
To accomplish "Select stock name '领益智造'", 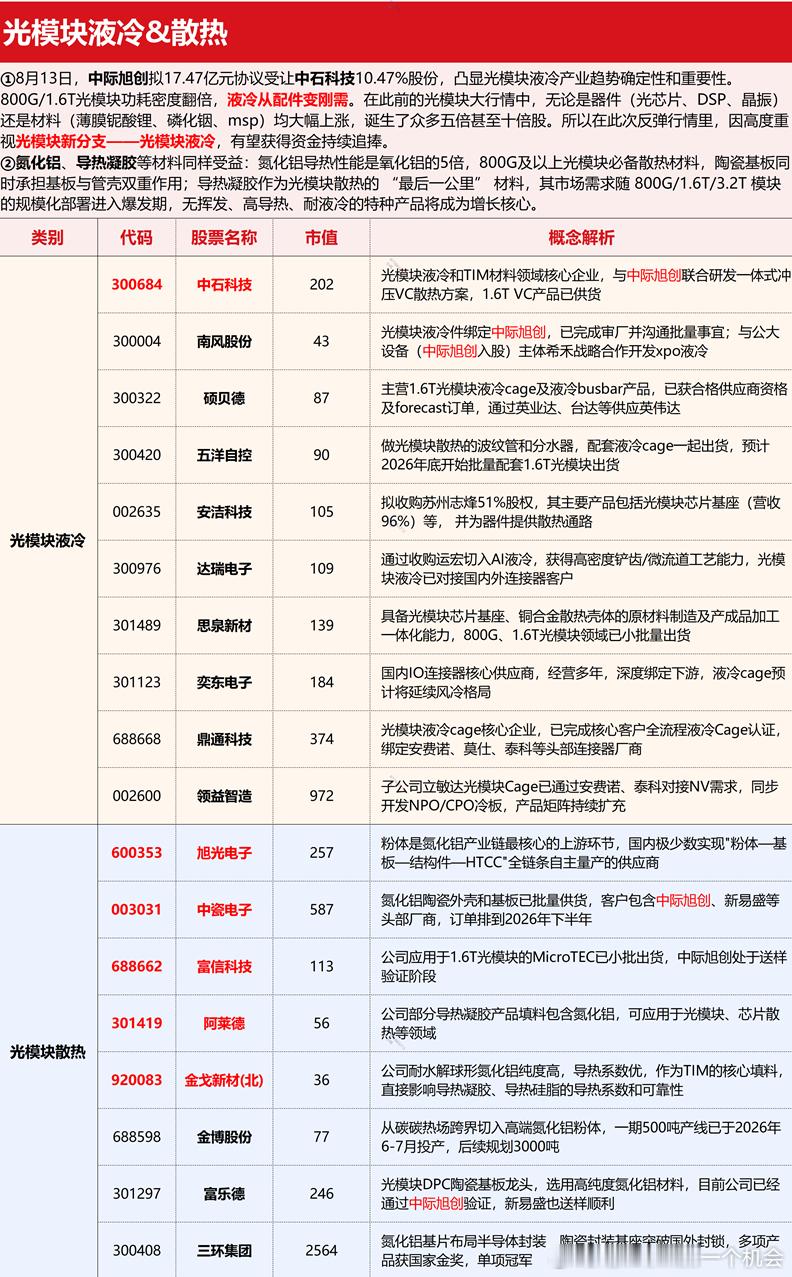I will 224,796.
